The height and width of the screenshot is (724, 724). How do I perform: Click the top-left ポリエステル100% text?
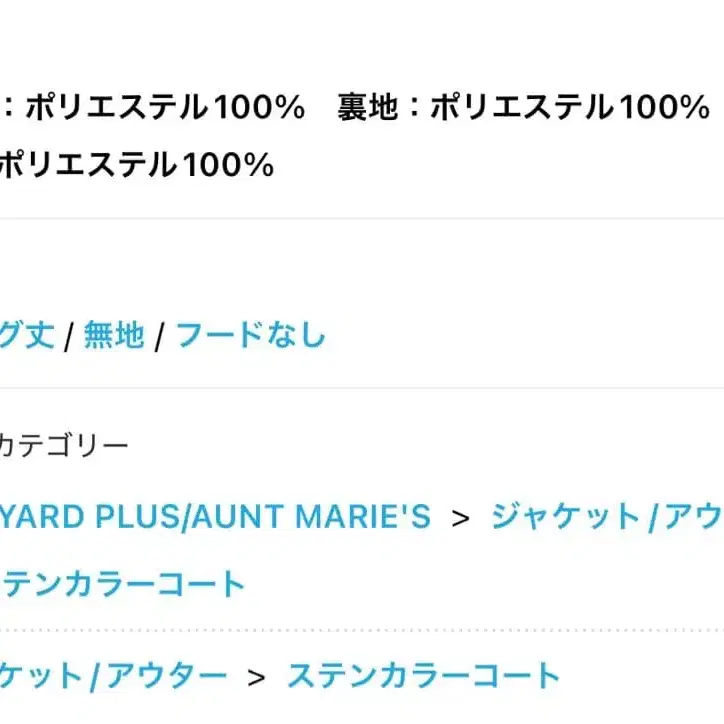point(164,108)
